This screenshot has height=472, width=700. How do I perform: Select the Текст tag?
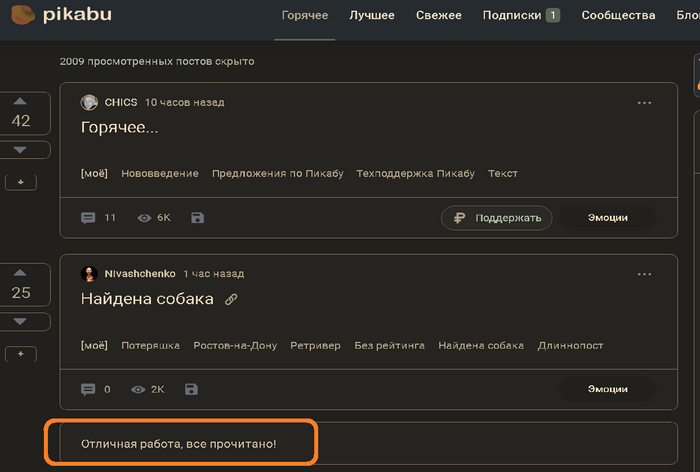[x=503, y=173]
